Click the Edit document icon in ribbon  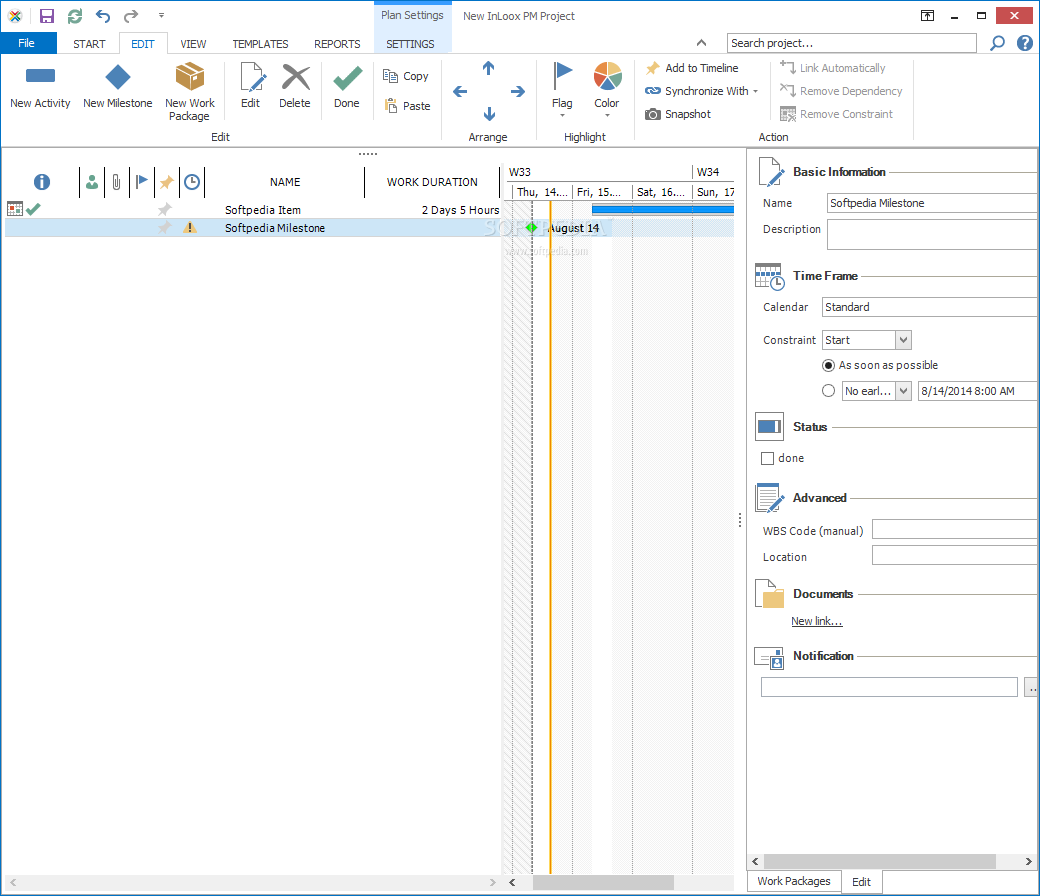point(252,77)
